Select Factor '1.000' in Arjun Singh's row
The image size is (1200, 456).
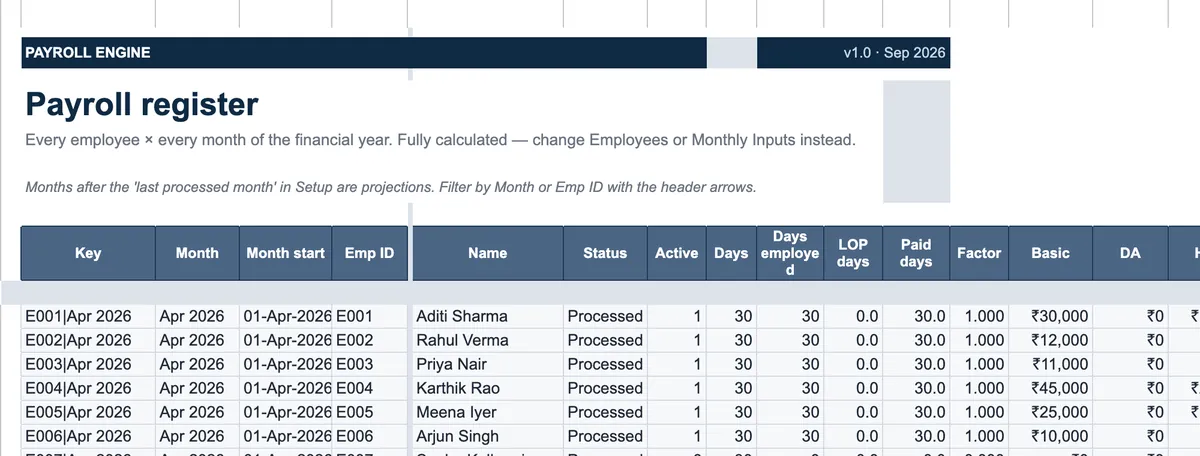point(979,436)
